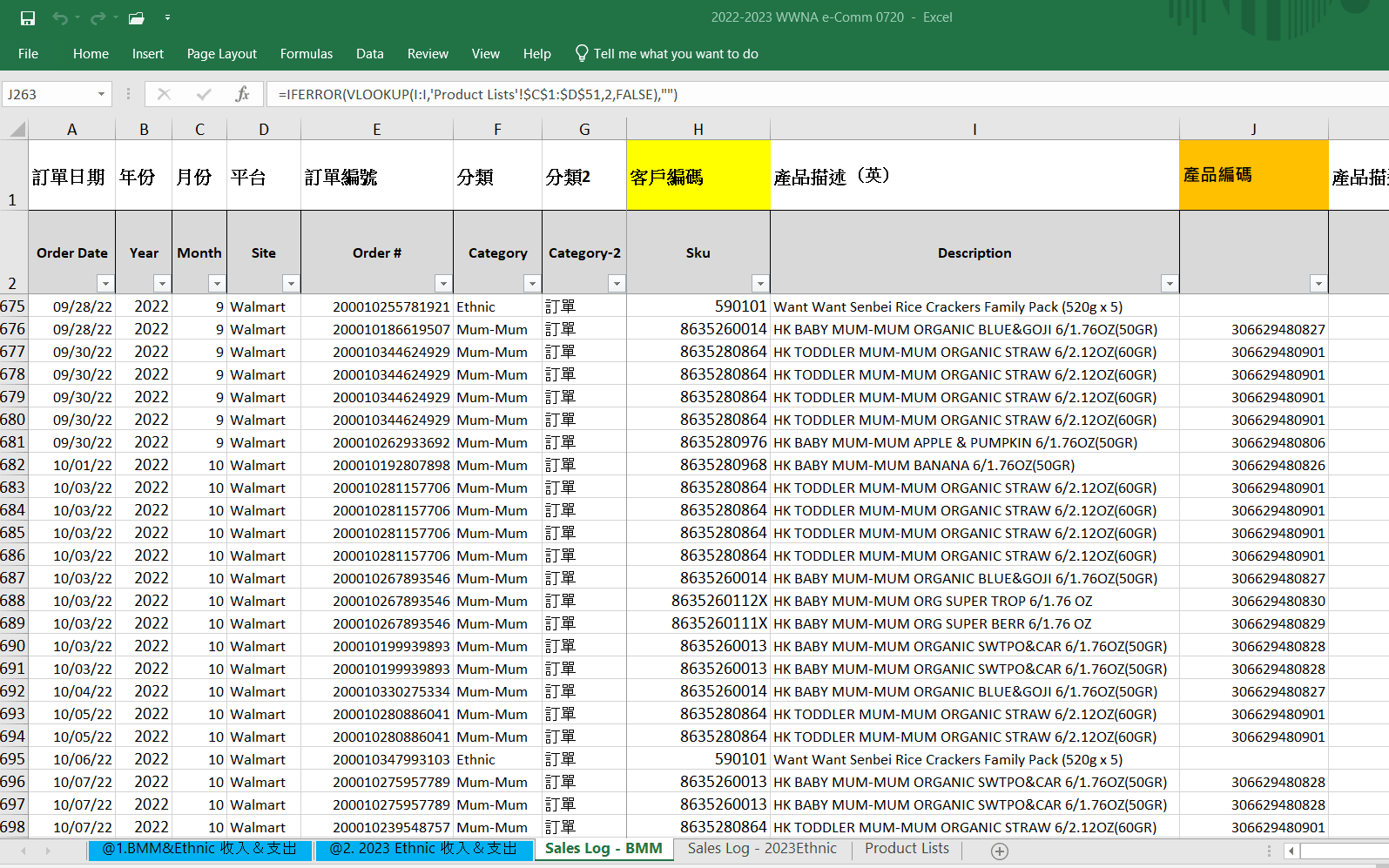Screen dimensions: 1389x868
Task: Open the Formulas ribbon tab
Action: [307, 53]
